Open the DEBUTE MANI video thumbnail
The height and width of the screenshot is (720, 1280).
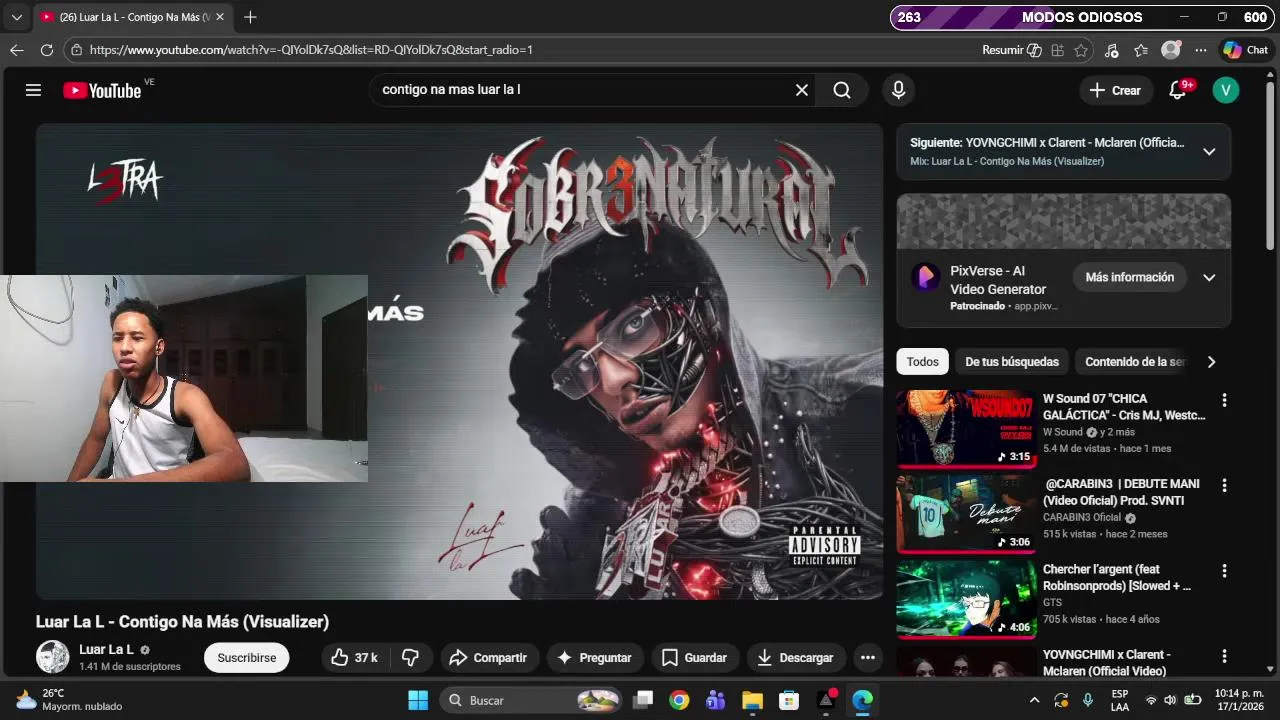coord(966,514)
